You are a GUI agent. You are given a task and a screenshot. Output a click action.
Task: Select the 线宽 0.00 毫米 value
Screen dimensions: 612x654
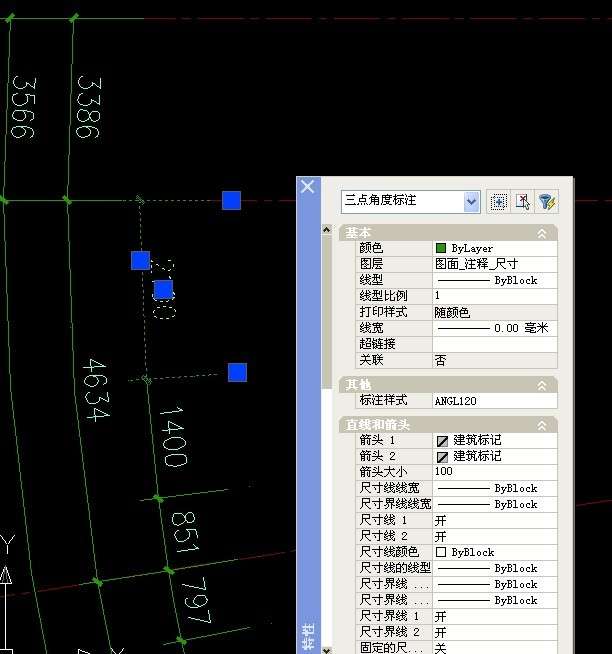point(495,328)
